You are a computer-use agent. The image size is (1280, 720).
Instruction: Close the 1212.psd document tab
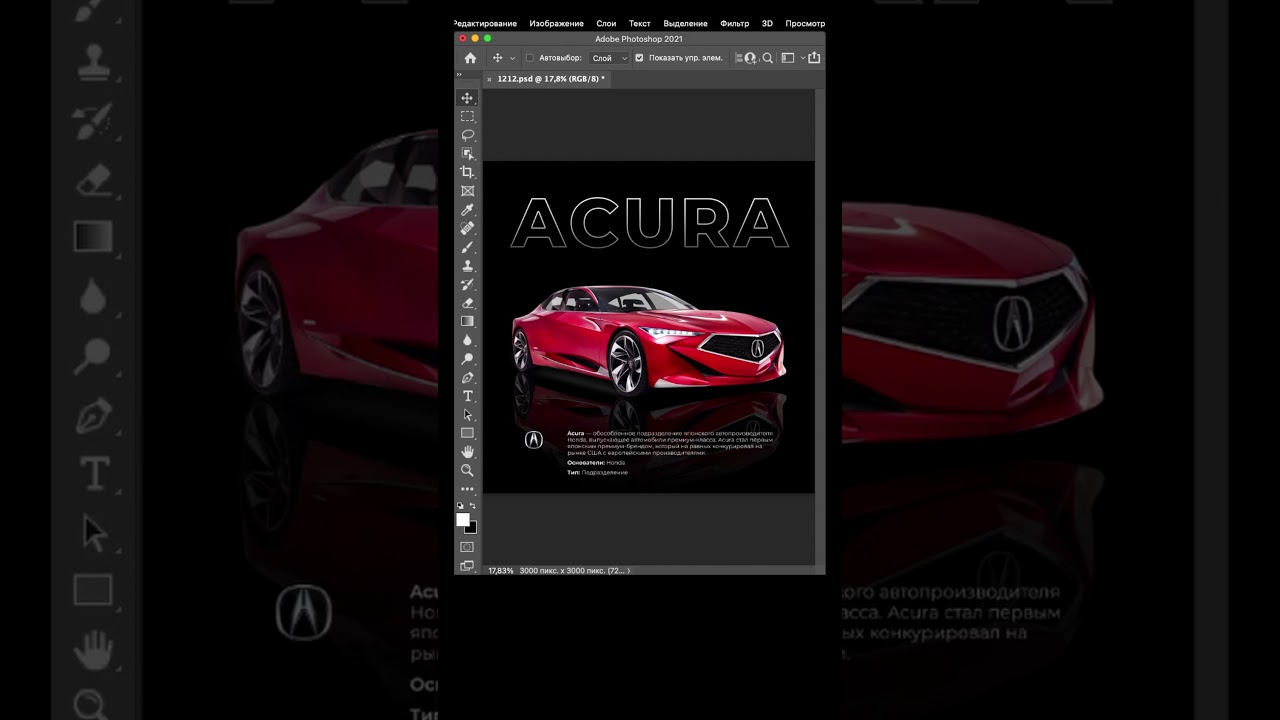coord(489,78)
